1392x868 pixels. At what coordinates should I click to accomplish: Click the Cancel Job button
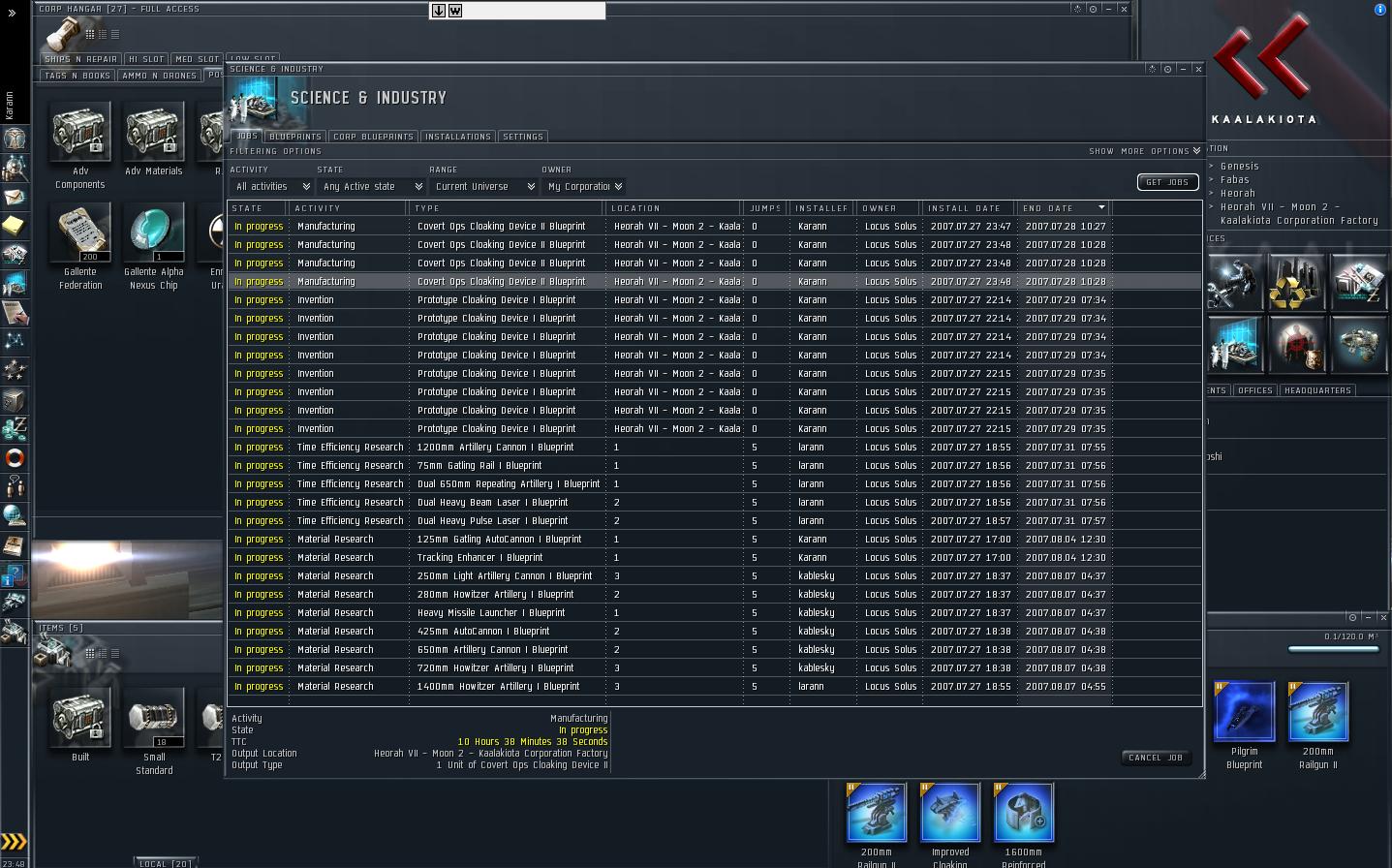(x=1156, y=758)
